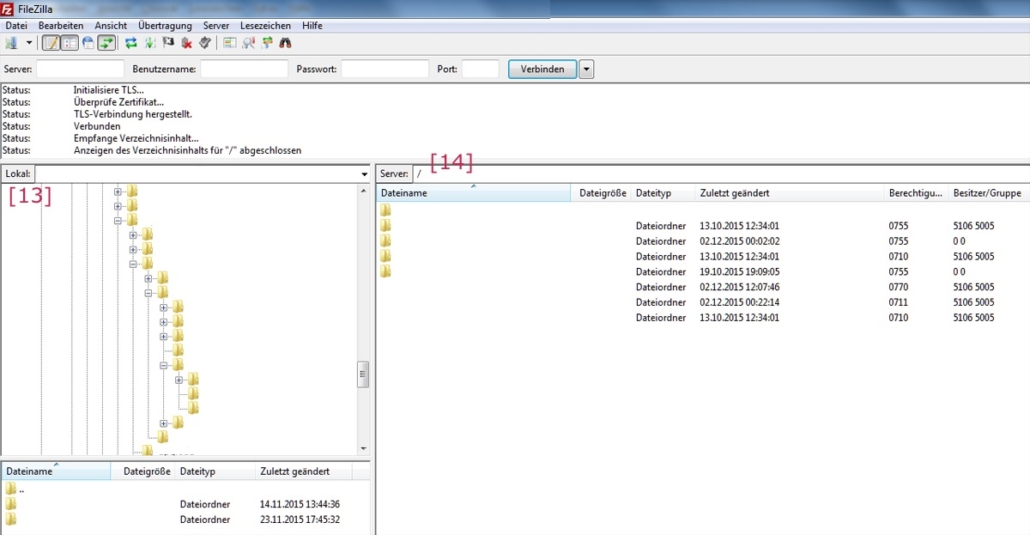Open the Ansicht menu
The width and height of the screenshot is (1030, 535).
111,26
